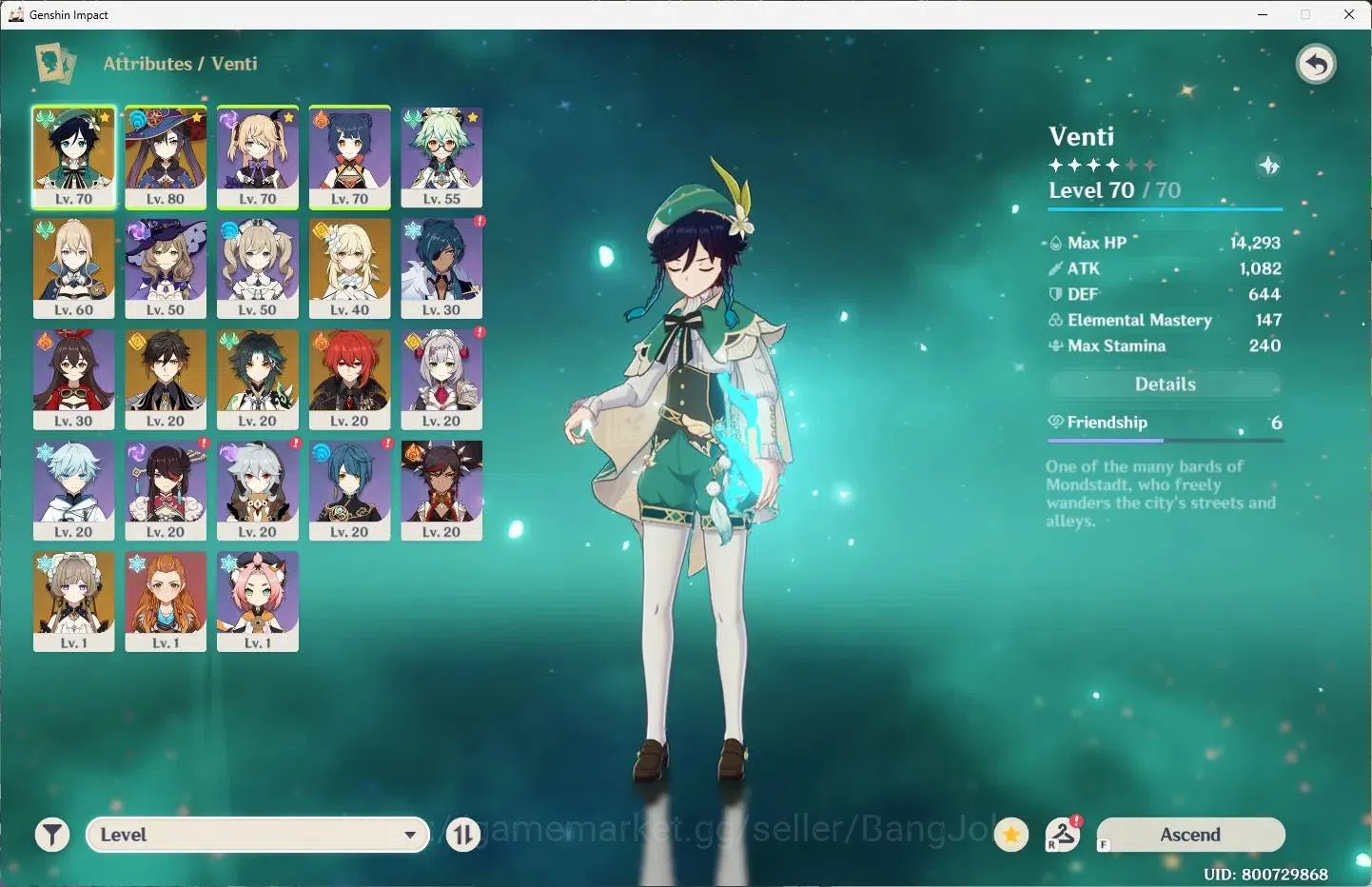The height and width of the screenshot is (887, 1372).
Task: Open the Details button
Action: (1166, 384)
